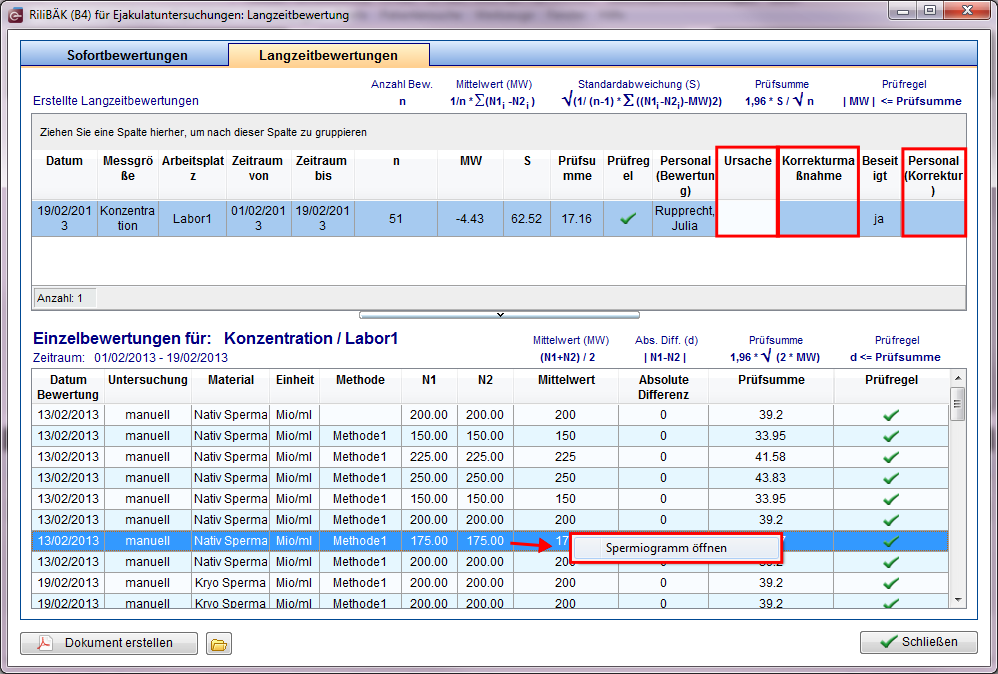The image size is (998, 674).
Task: Click the Ursache column header
Action: click(747, 175)
